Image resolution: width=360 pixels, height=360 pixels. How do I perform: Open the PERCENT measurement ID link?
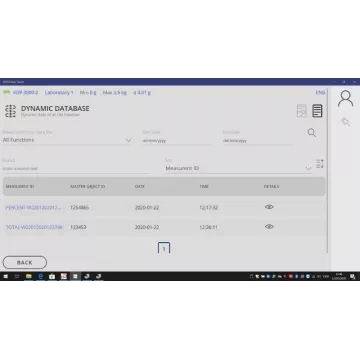pyautogui.click(x=34, y=208)
